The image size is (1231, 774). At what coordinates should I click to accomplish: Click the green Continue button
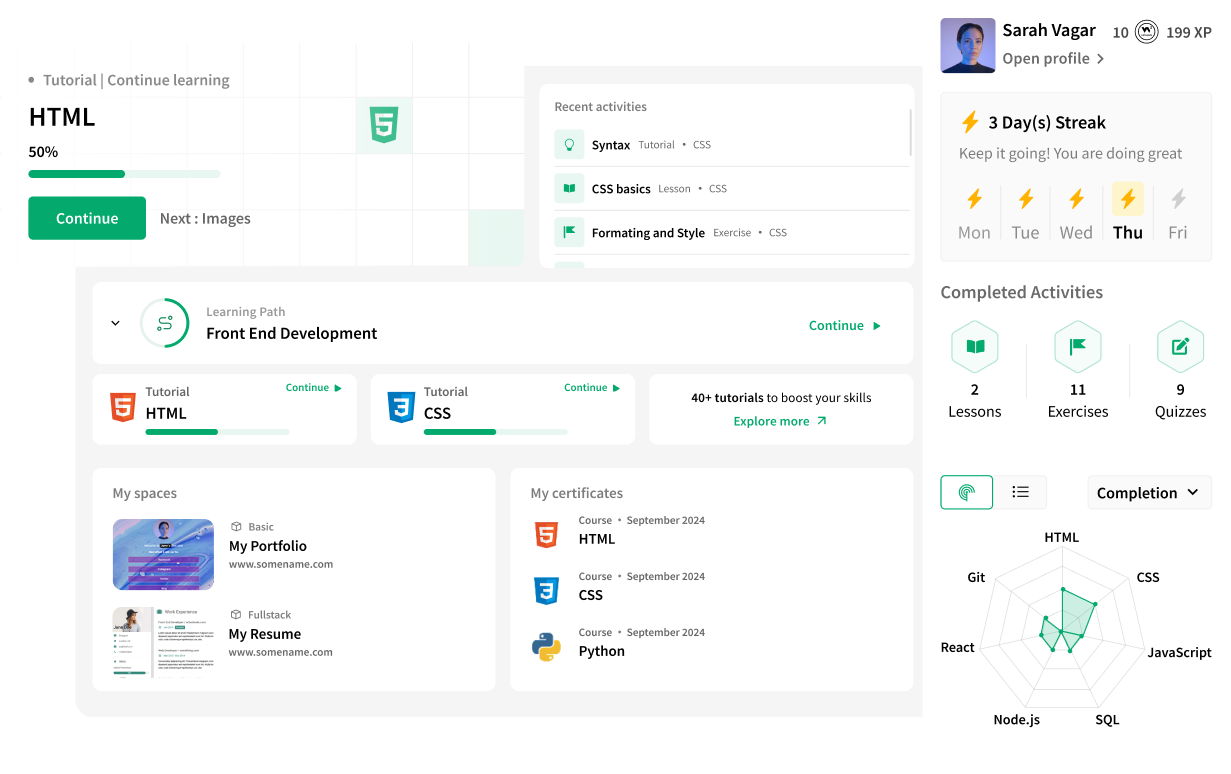pyautogui.click(x=87, y=218)
